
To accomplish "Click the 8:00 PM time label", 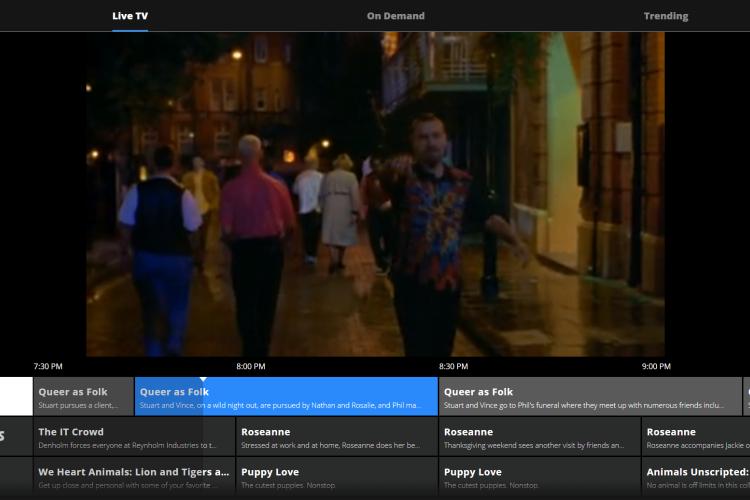I will coord(251,367).
